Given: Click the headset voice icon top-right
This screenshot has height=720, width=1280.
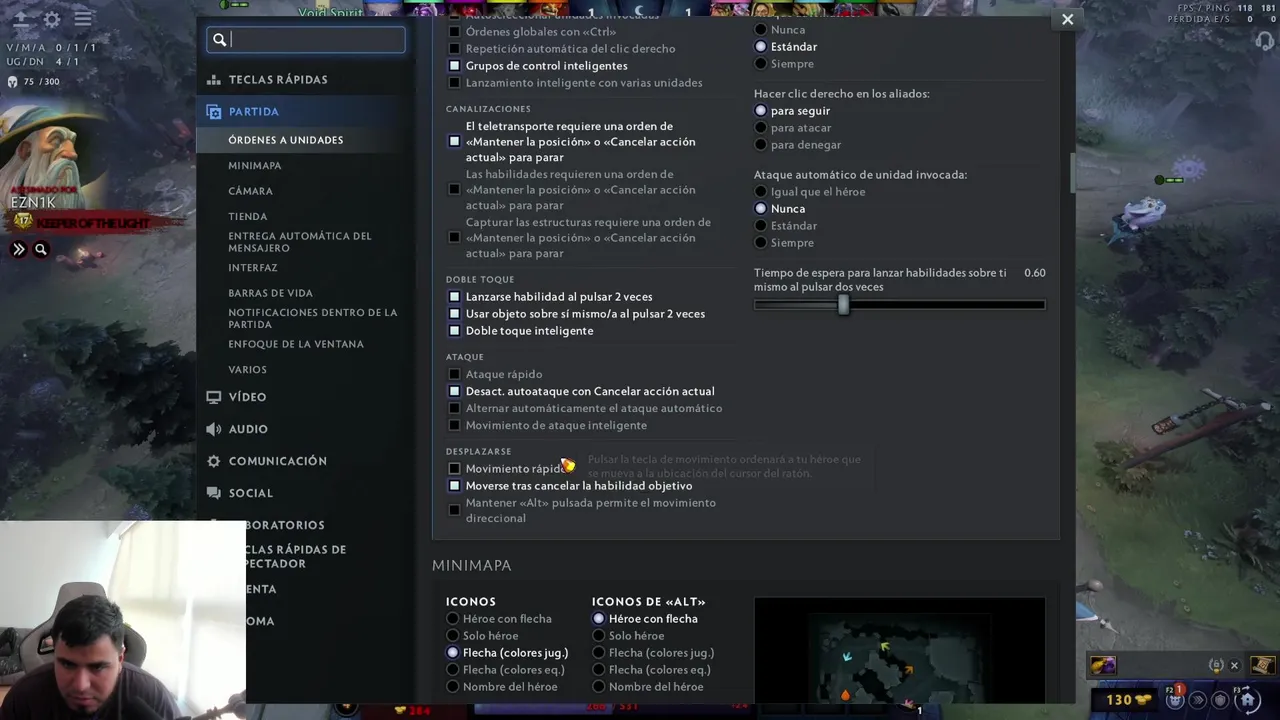Looking at the screenshot, I should [1265, 43].
